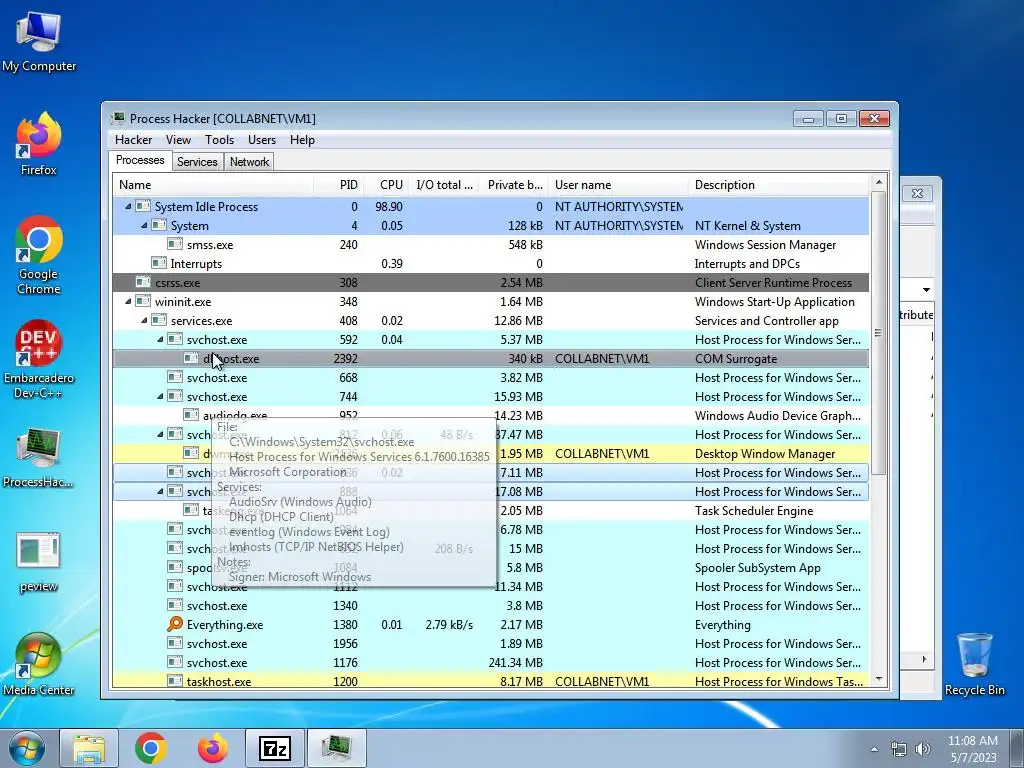Sort by the PID column header
The width and height of the screenshot is (1024, 768).
point(338,185)
